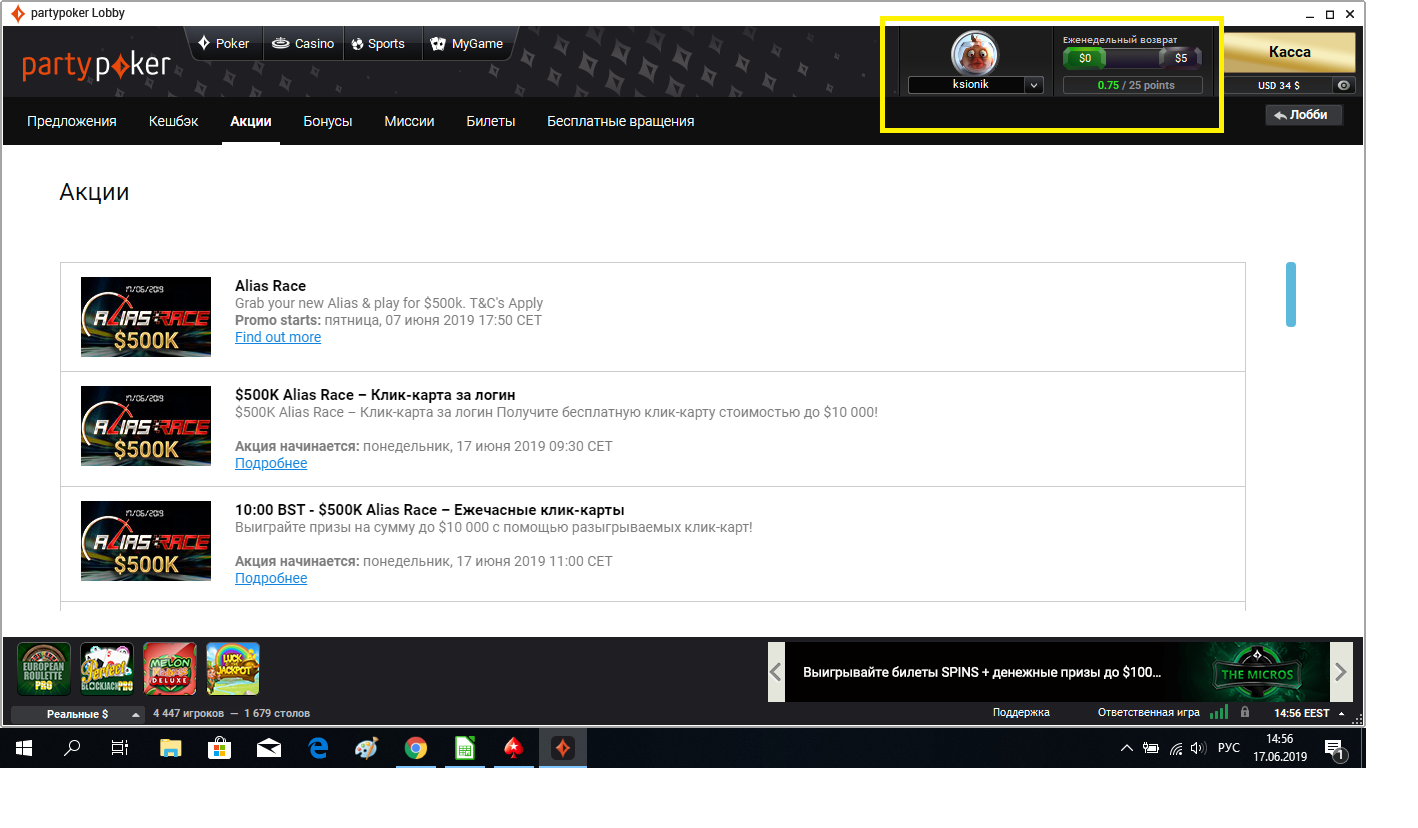Viewport: 1418px width, 828px height.
Task: Click the Клик-карта за логин promo thumbnail
Action: point(146,426)
